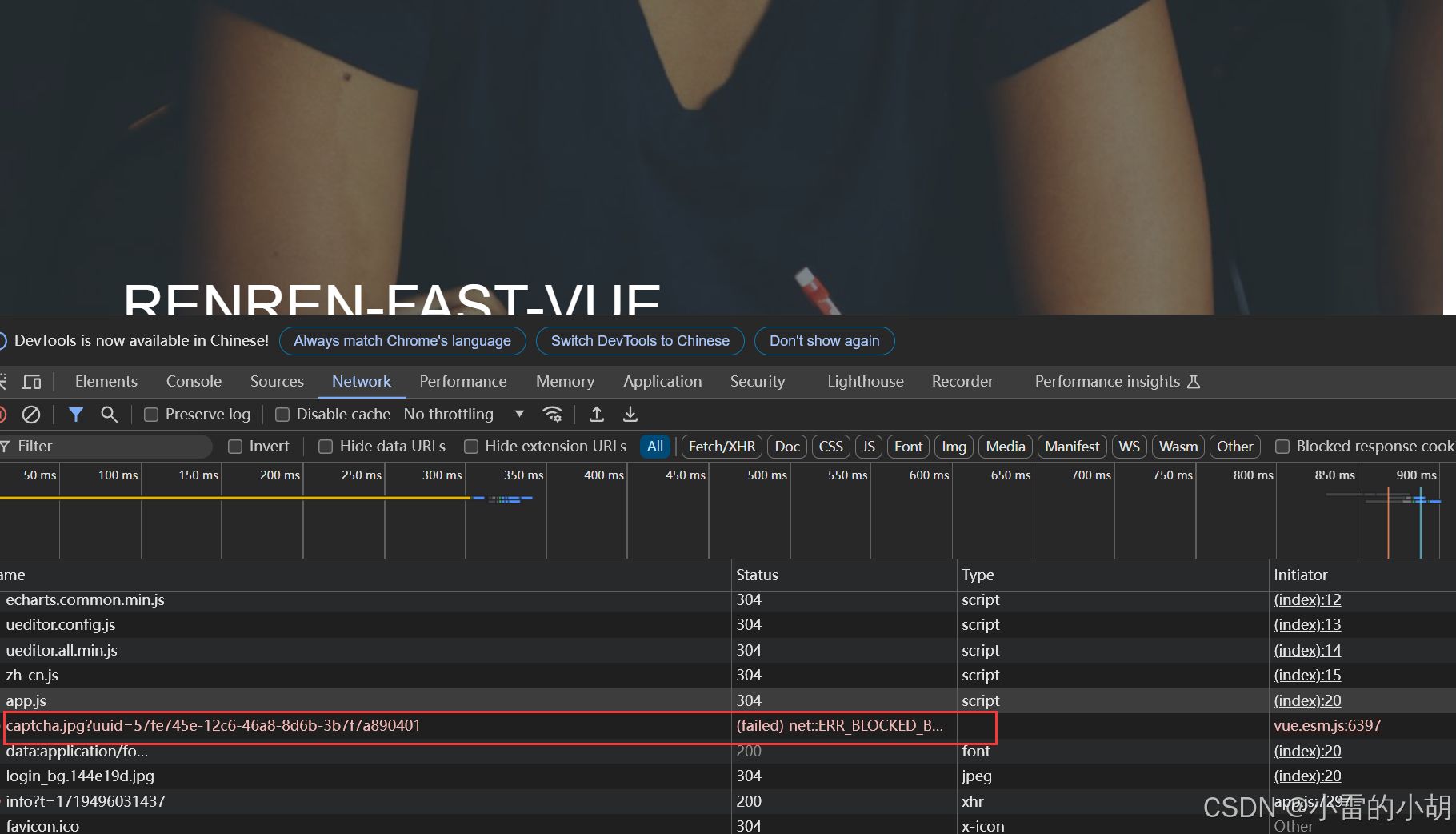Screen dimensions: 1456x834
Task: Select echarts.common.min.js request row
Action: pyautogui.click(x=728, y=600)
